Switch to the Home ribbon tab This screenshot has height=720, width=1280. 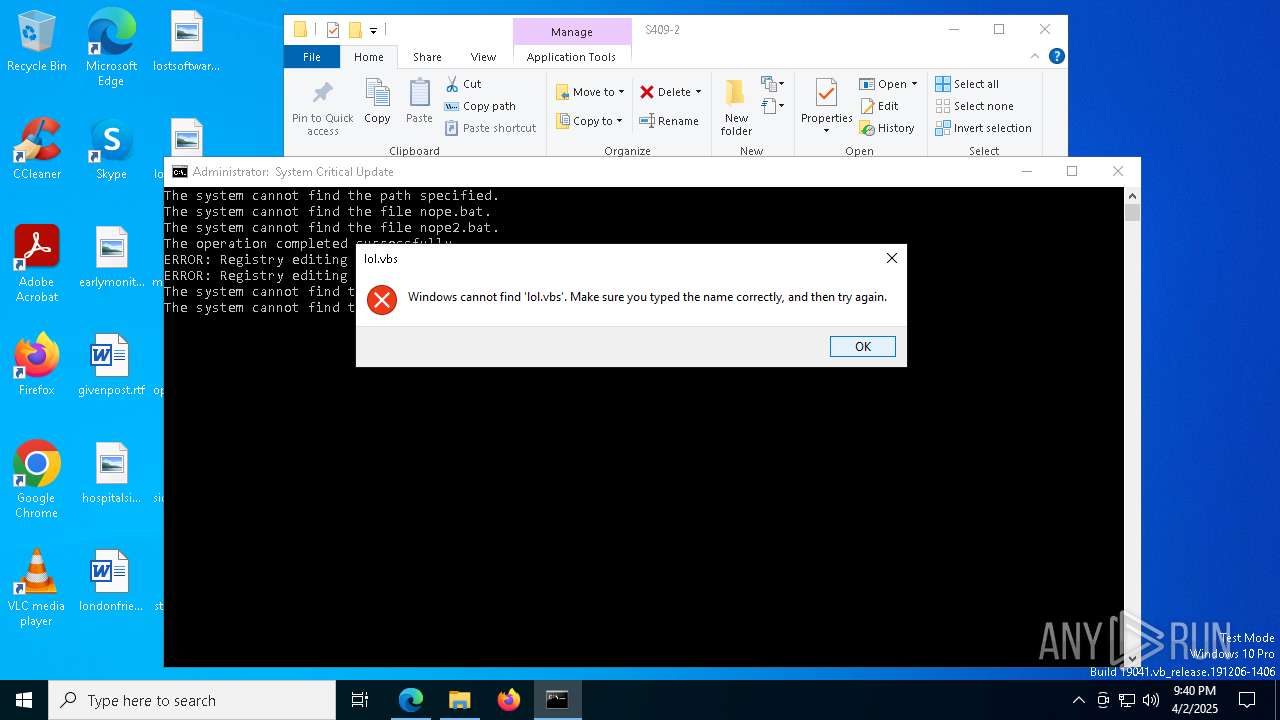point(369,57)
